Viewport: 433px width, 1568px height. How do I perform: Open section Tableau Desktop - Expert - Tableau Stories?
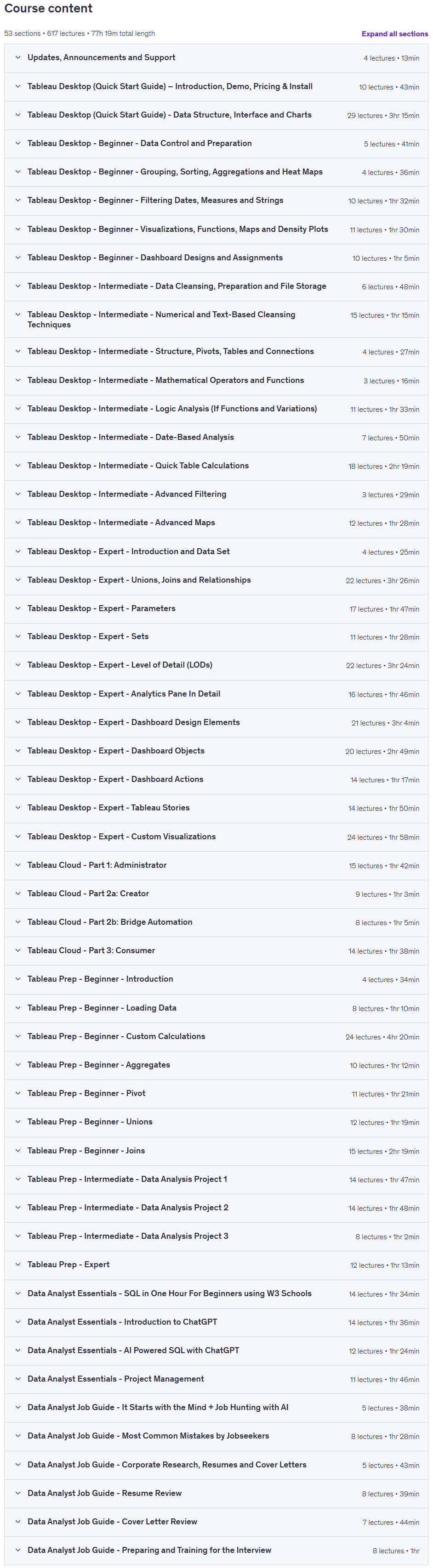pos(216,808)
